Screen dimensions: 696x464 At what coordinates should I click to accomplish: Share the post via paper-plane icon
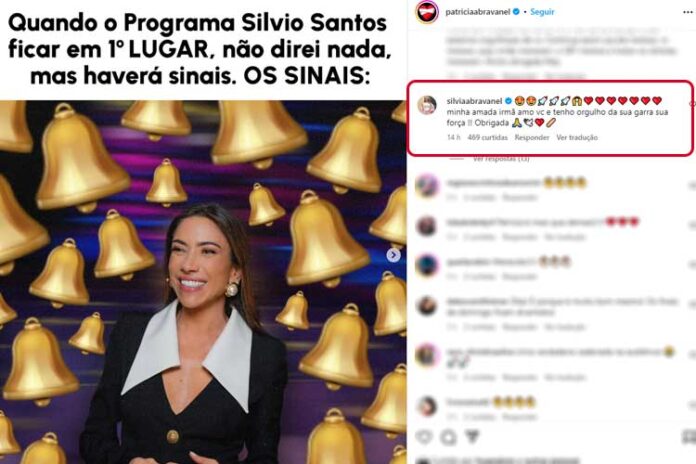(x=472, y=437)
